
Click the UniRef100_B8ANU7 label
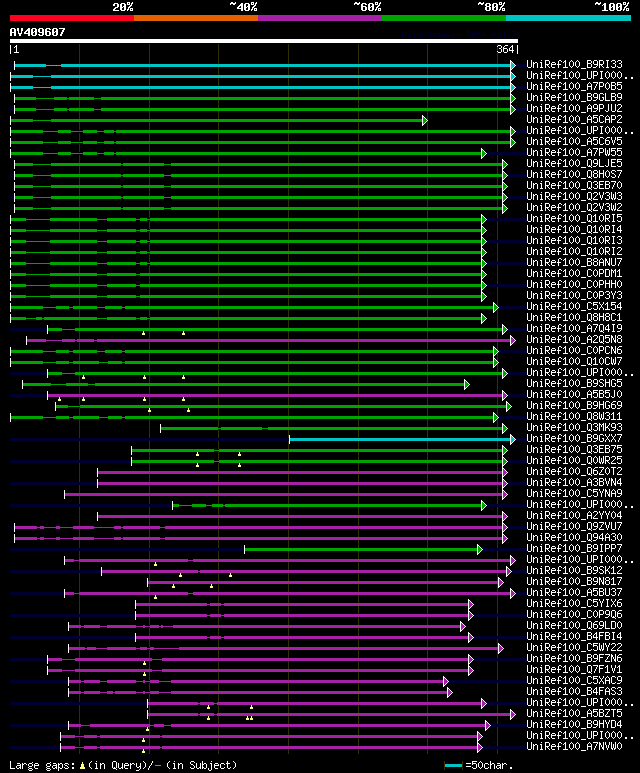coord(574,263)
